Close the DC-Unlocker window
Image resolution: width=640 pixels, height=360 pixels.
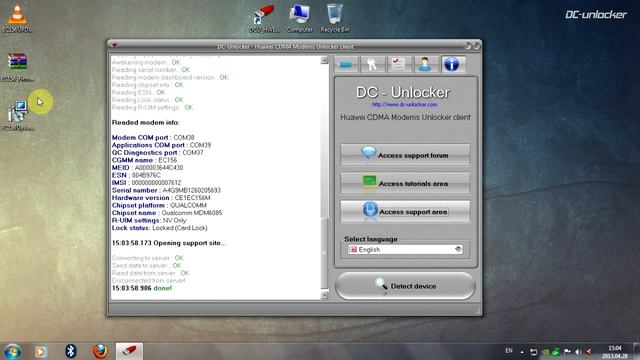(476, 46)
